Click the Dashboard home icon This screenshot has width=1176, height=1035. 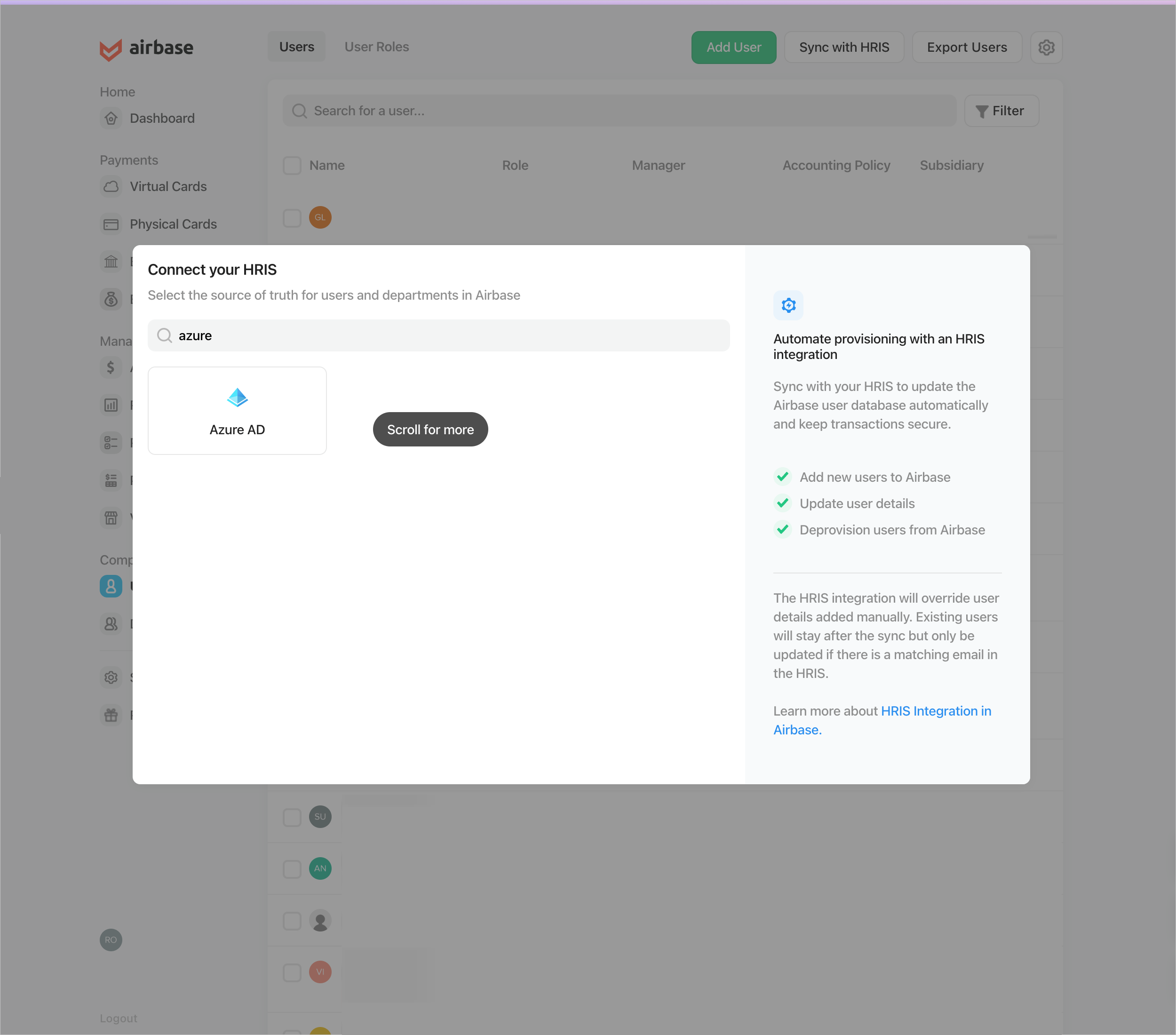pos(111,118)
